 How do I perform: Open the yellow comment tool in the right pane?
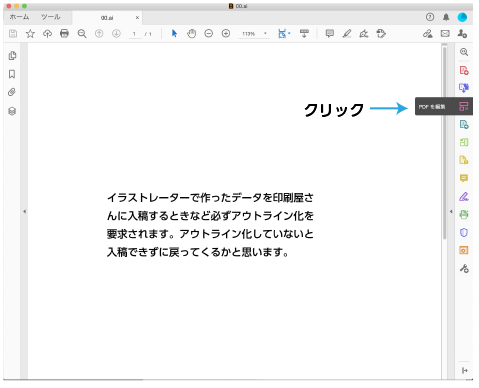(464, 178)
